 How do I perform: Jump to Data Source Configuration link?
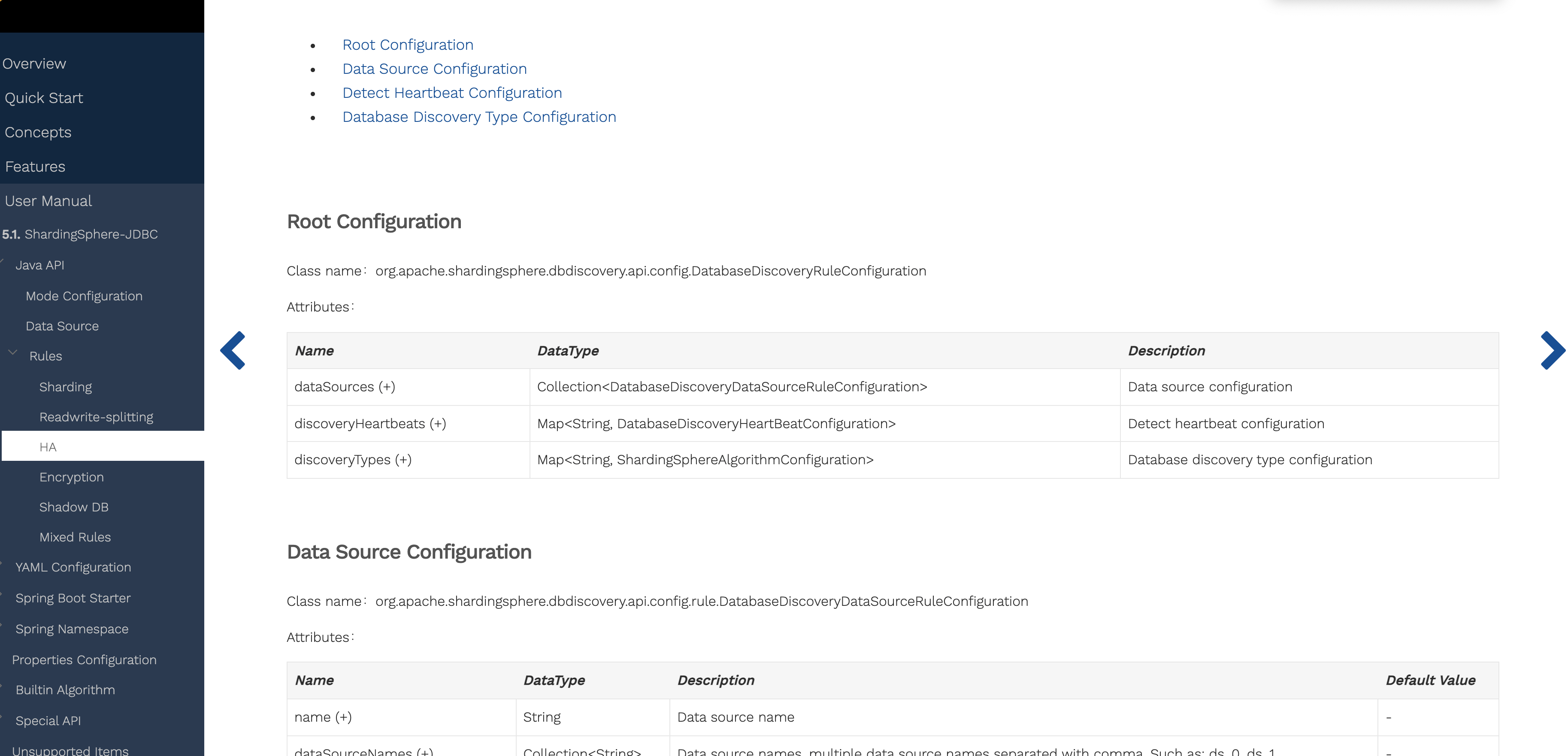pos(434,69)
